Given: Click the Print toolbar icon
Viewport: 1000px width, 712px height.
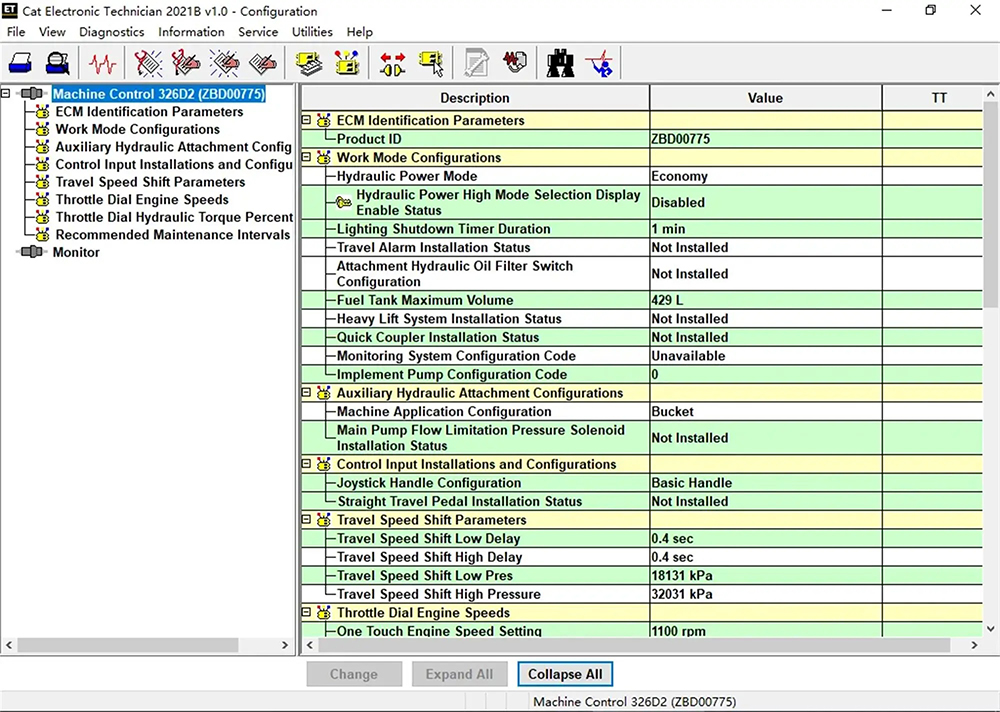Looking at the screenshot, I should [x=22, y=63].
